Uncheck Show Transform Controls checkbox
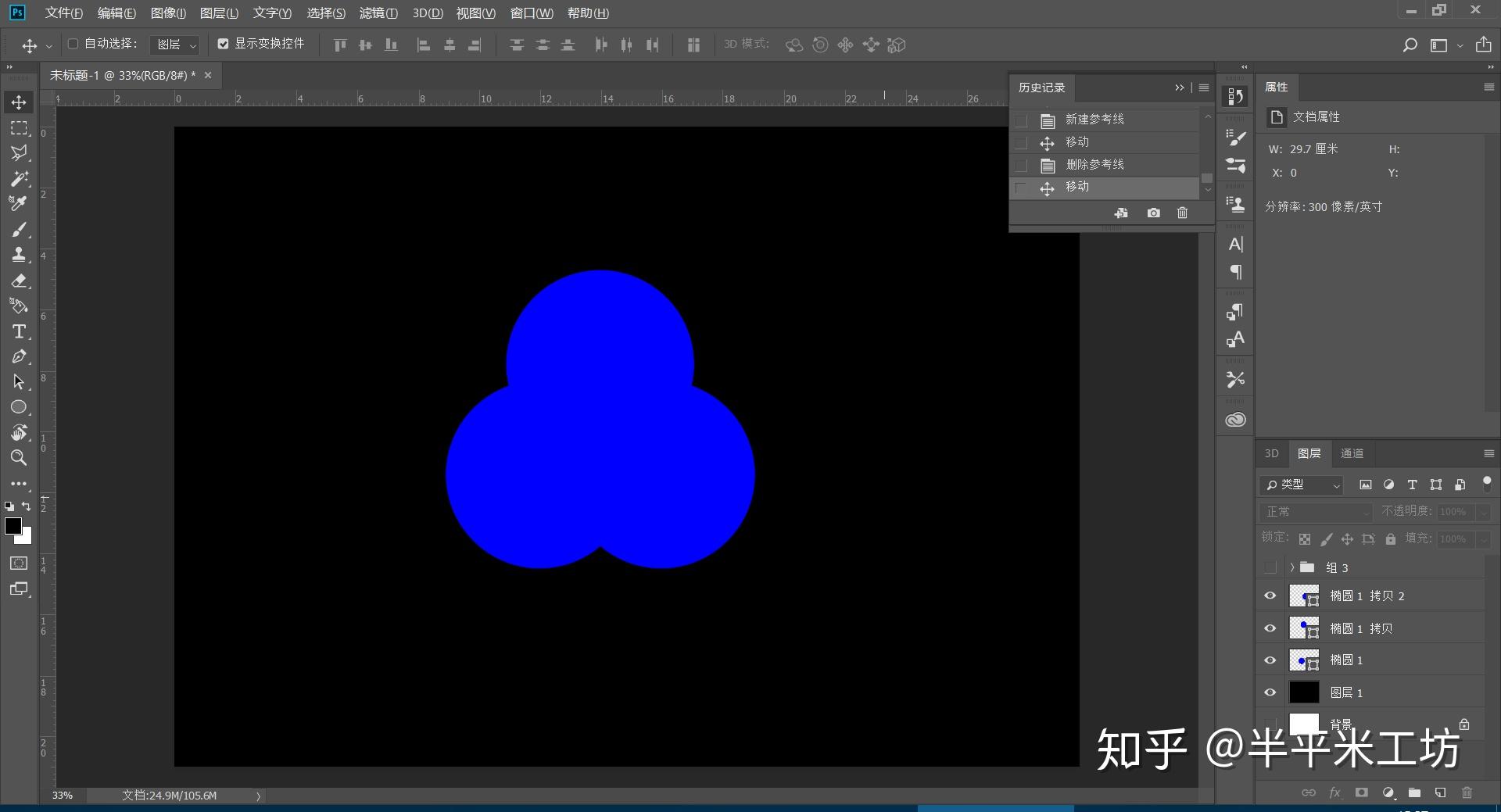The width and height of the screenshot is (1501, 812). [x=223, y=44]
